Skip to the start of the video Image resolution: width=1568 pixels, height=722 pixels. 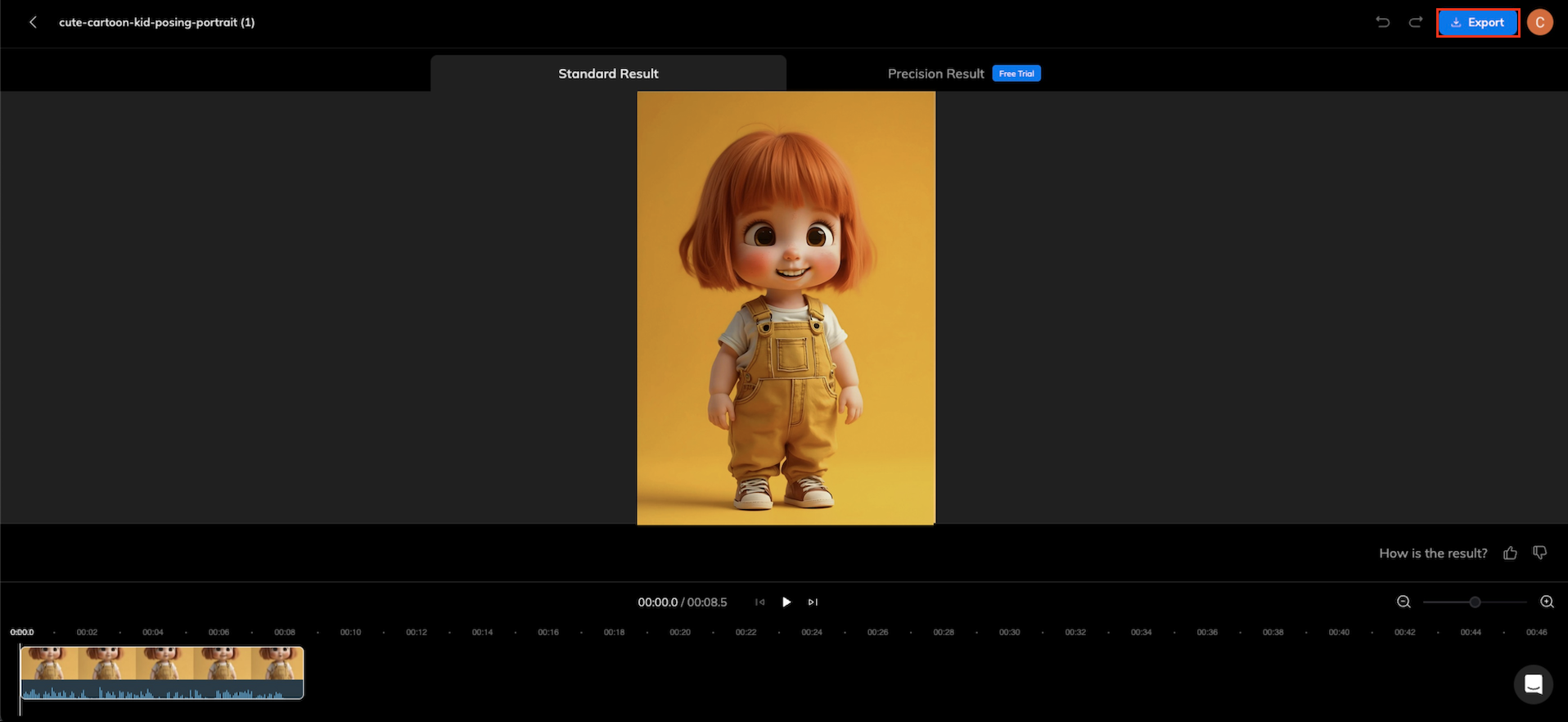click(x=759, y=602)
